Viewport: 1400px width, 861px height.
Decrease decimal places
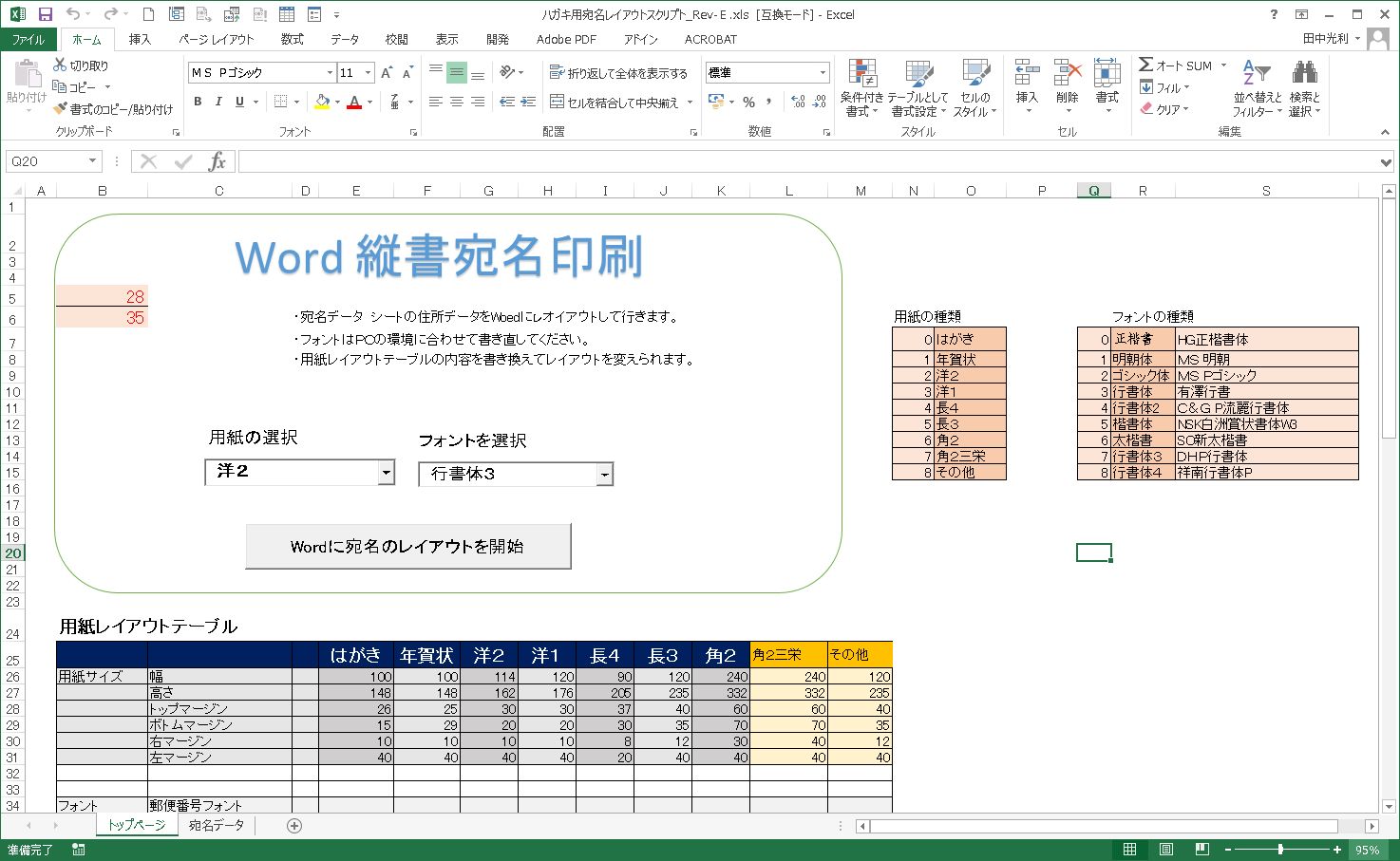tap(819, 102)
